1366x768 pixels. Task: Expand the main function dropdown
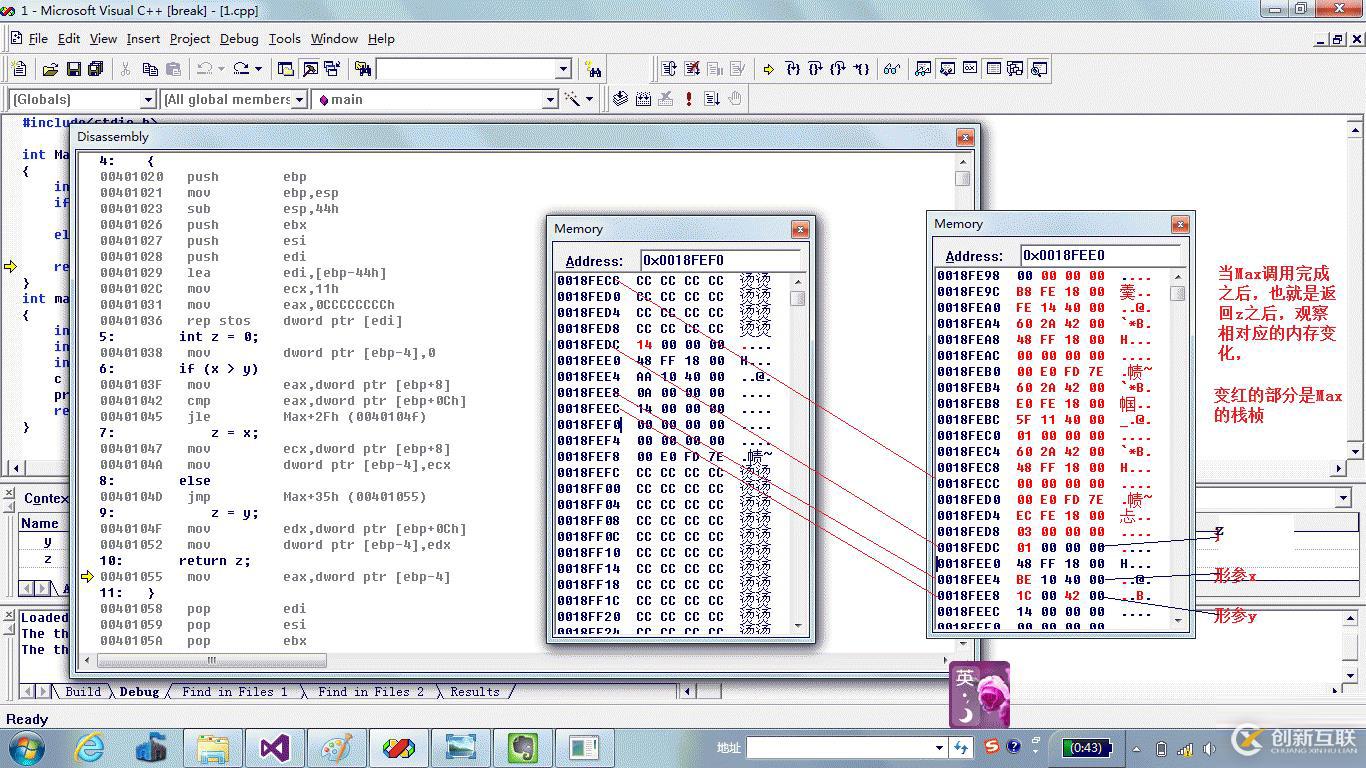coord(549,99)
